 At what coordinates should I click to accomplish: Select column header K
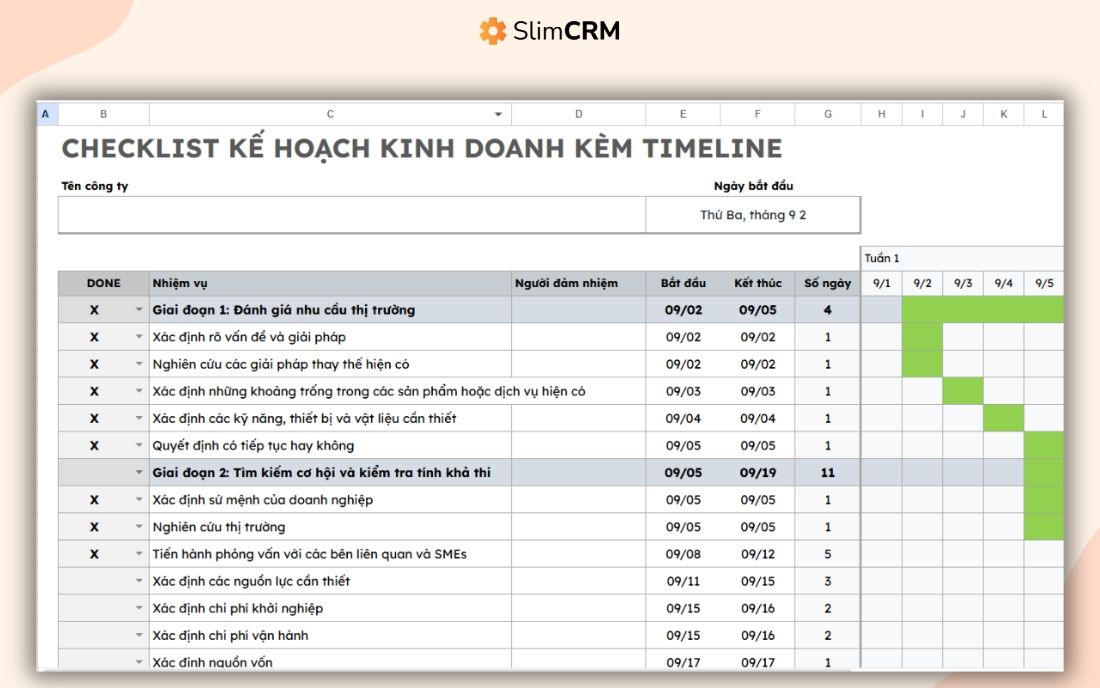[1004, 114]
